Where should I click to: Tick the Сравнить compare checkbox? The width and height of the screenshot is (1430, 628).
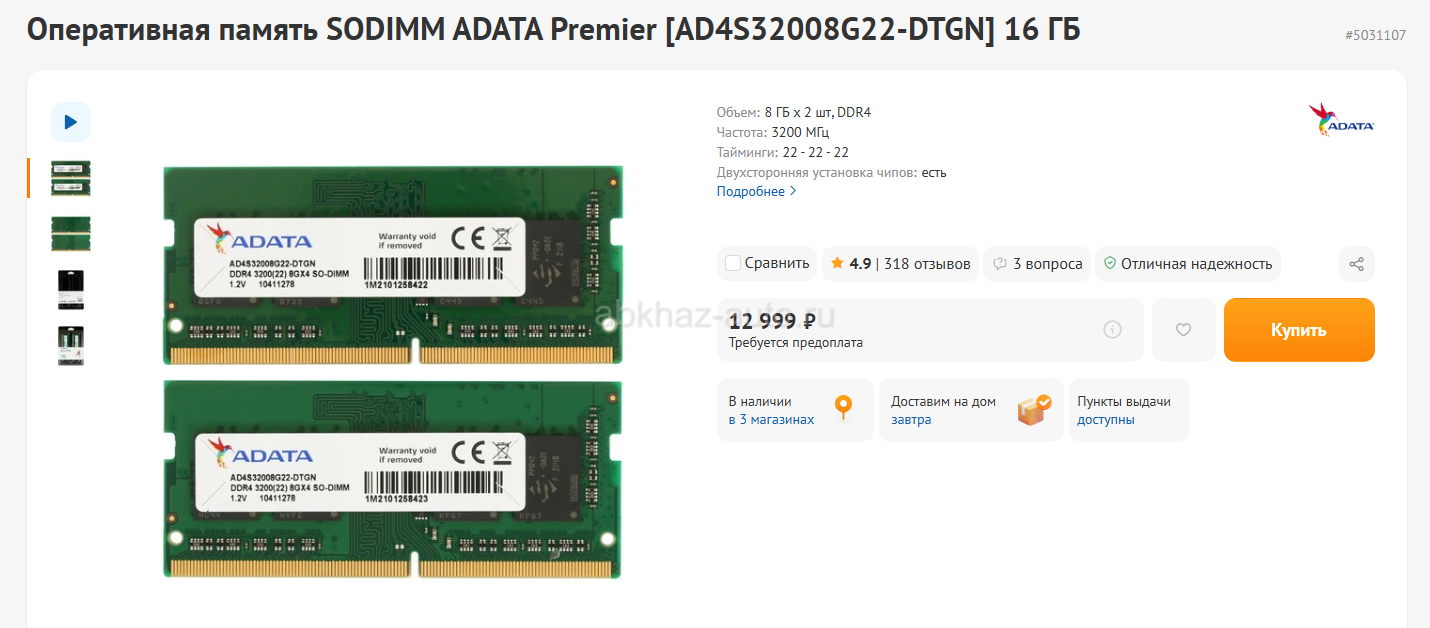(x=733, y=264)
